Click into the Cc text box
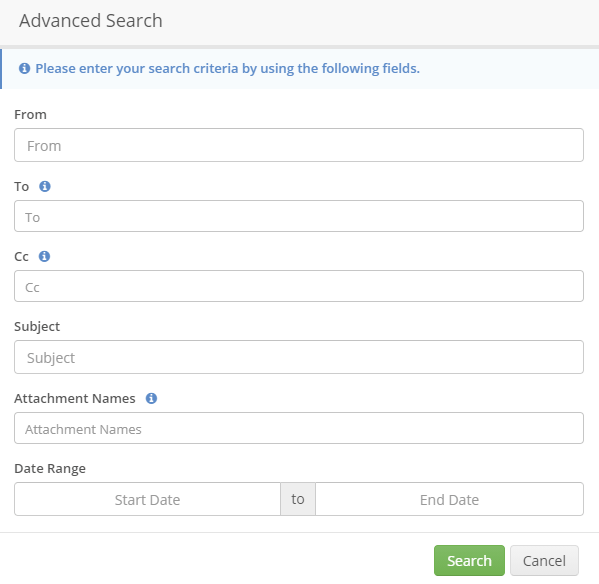Viewport: 599px width, 584px height. 299,286
